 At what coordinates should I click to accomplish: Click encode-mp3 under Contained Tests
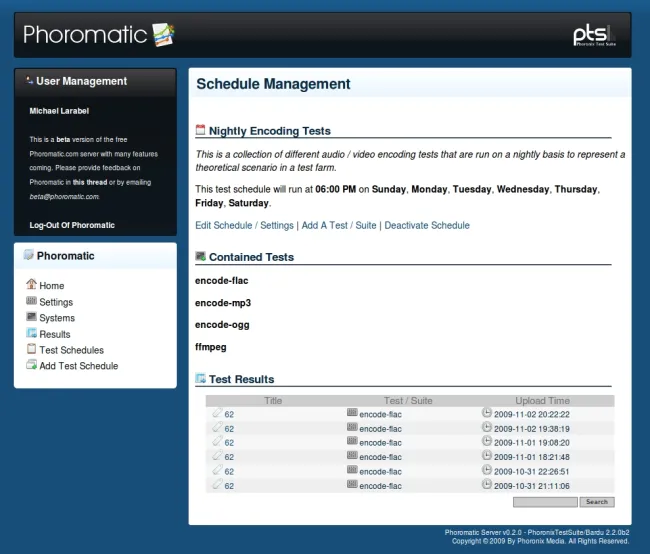[223, 303]
